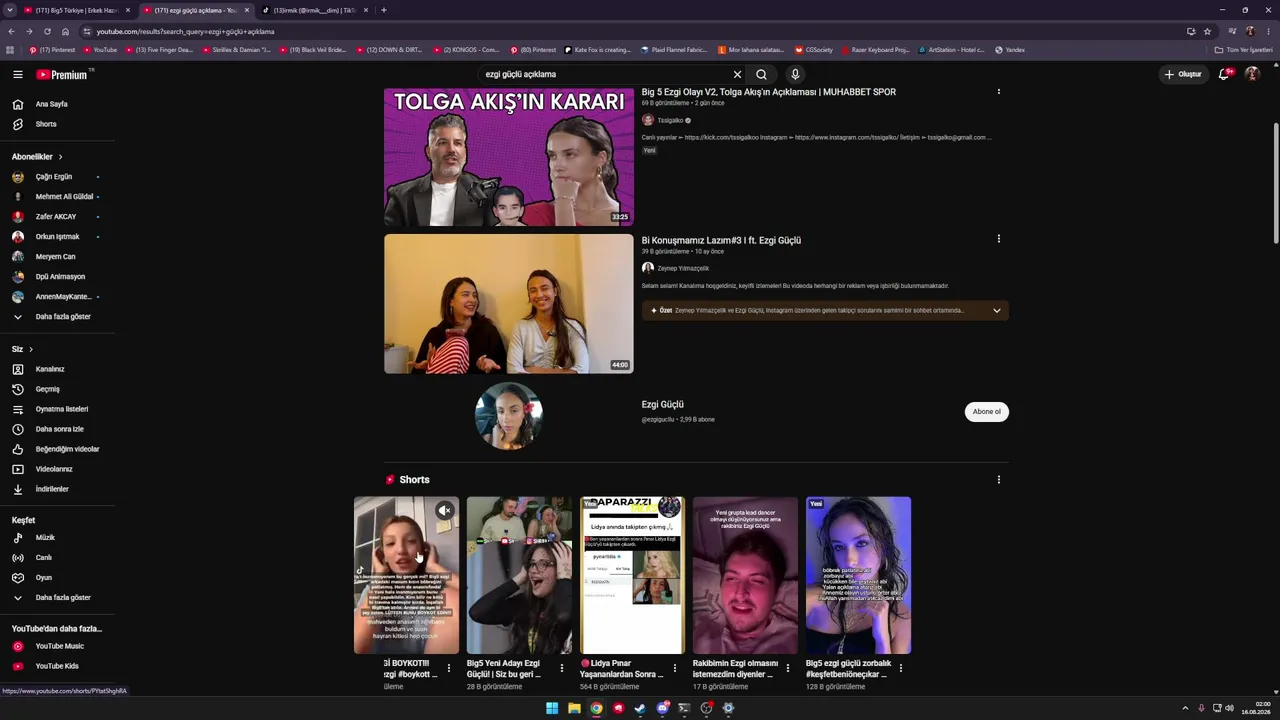Open Zeynep Yılmazçelik channel link
Screen dimensions: 1280x720
tap(683, 268)
